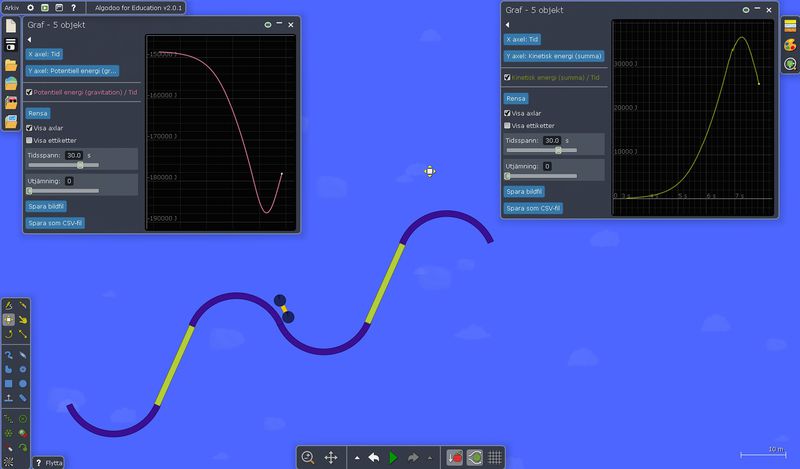Uncheck Visa axlar in right graph window
800x469 pixels.
(508, 113)
